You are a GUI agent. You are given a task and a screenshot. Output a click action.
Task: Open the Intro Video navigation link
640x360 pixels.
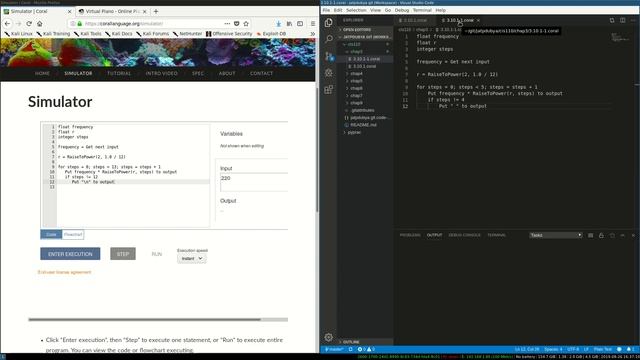[161, 73]
